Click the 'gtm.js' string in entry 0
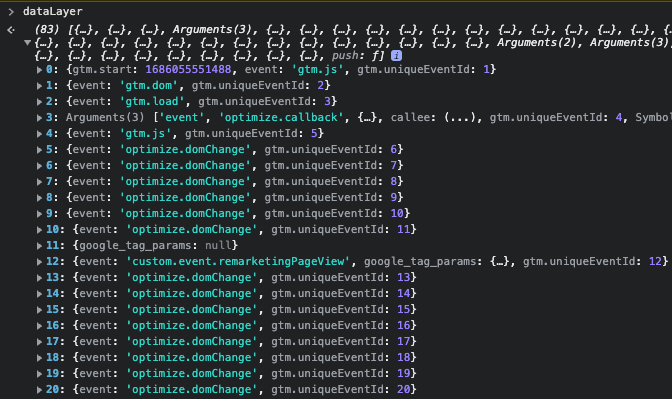This screenshot has width=672, height=399. (318, 69)
